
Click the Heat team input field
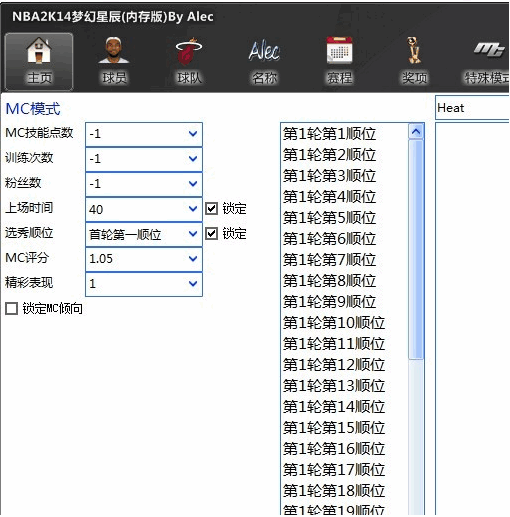coord(472,108)
